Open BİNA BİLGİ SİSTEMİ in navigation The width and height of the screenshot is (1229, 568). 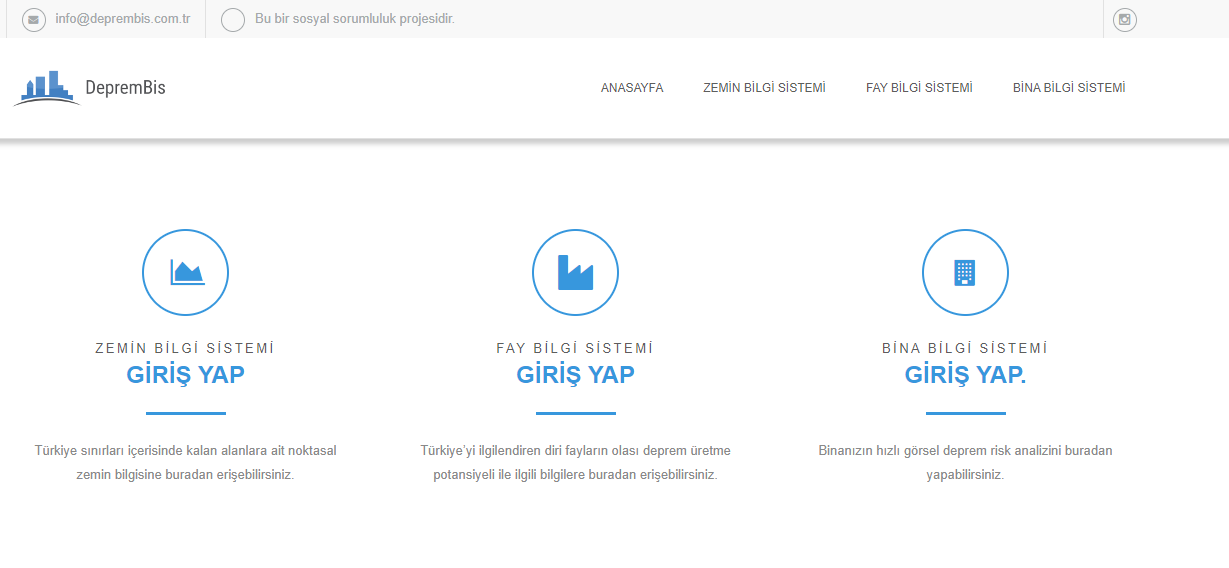[1069, 88]
